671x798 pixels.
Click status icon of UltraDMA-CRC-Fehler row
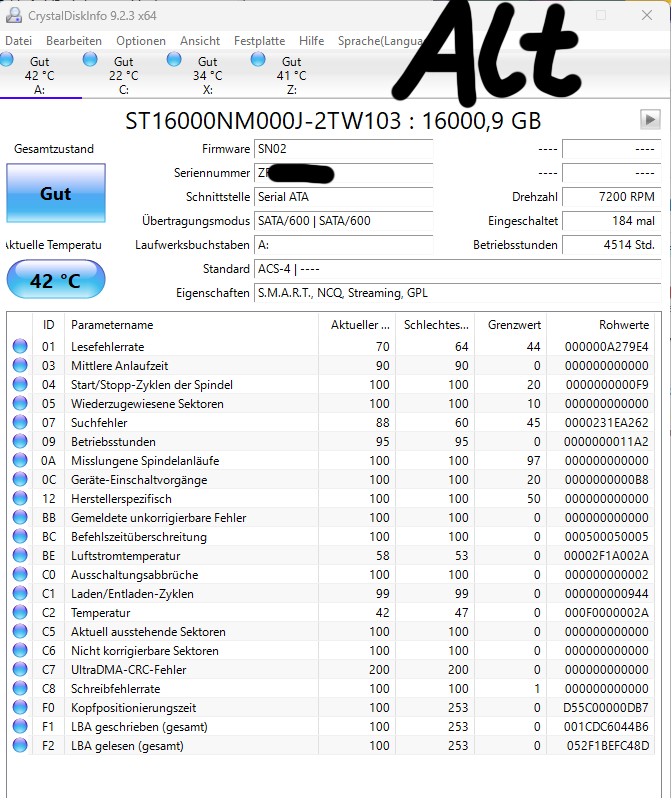coord(20,669)
